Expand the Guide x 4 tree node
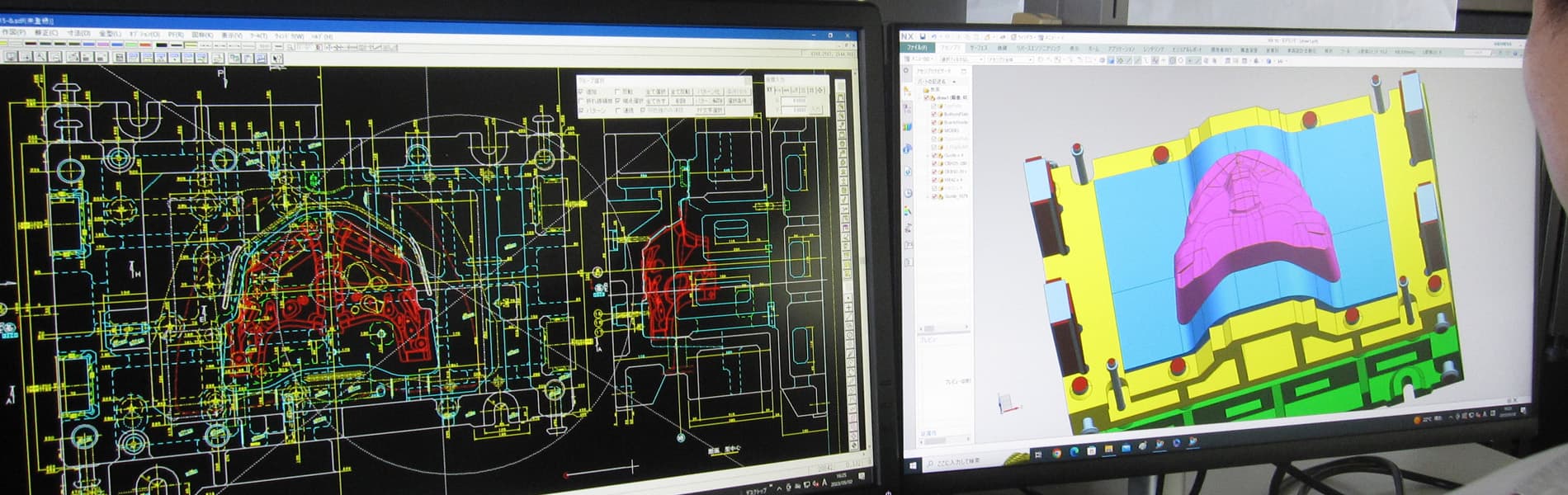Viewport: 1568px width, 495px height. [927, 155]
